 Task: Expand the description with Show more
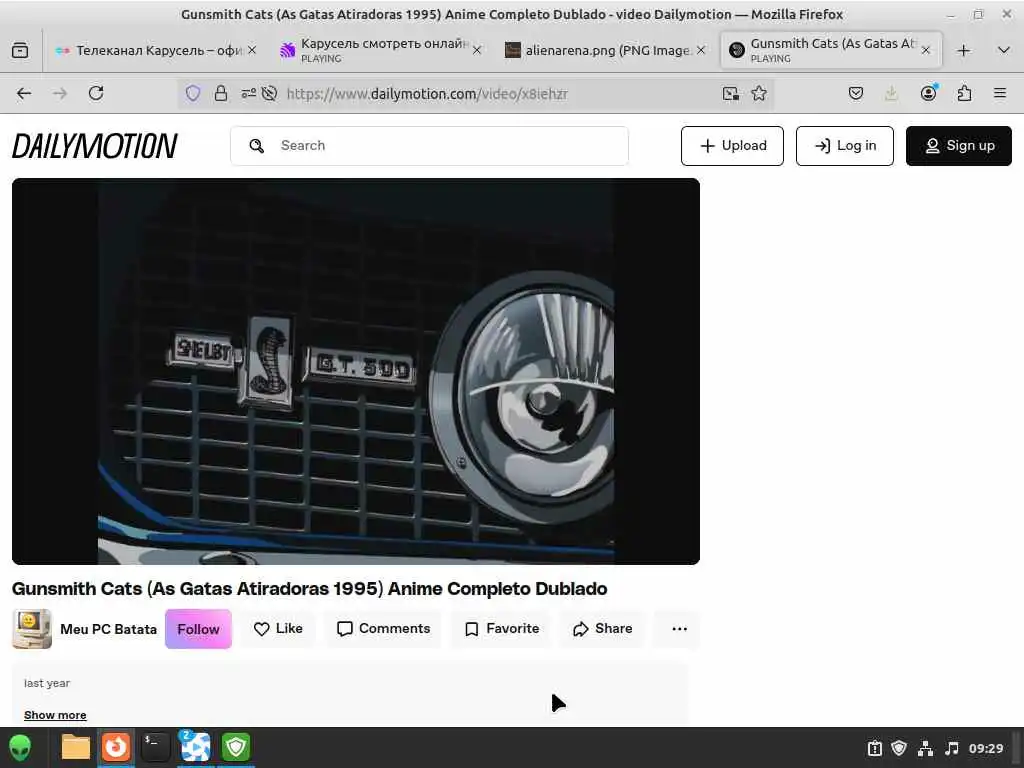pyautogui.click(x=56, y=715)
